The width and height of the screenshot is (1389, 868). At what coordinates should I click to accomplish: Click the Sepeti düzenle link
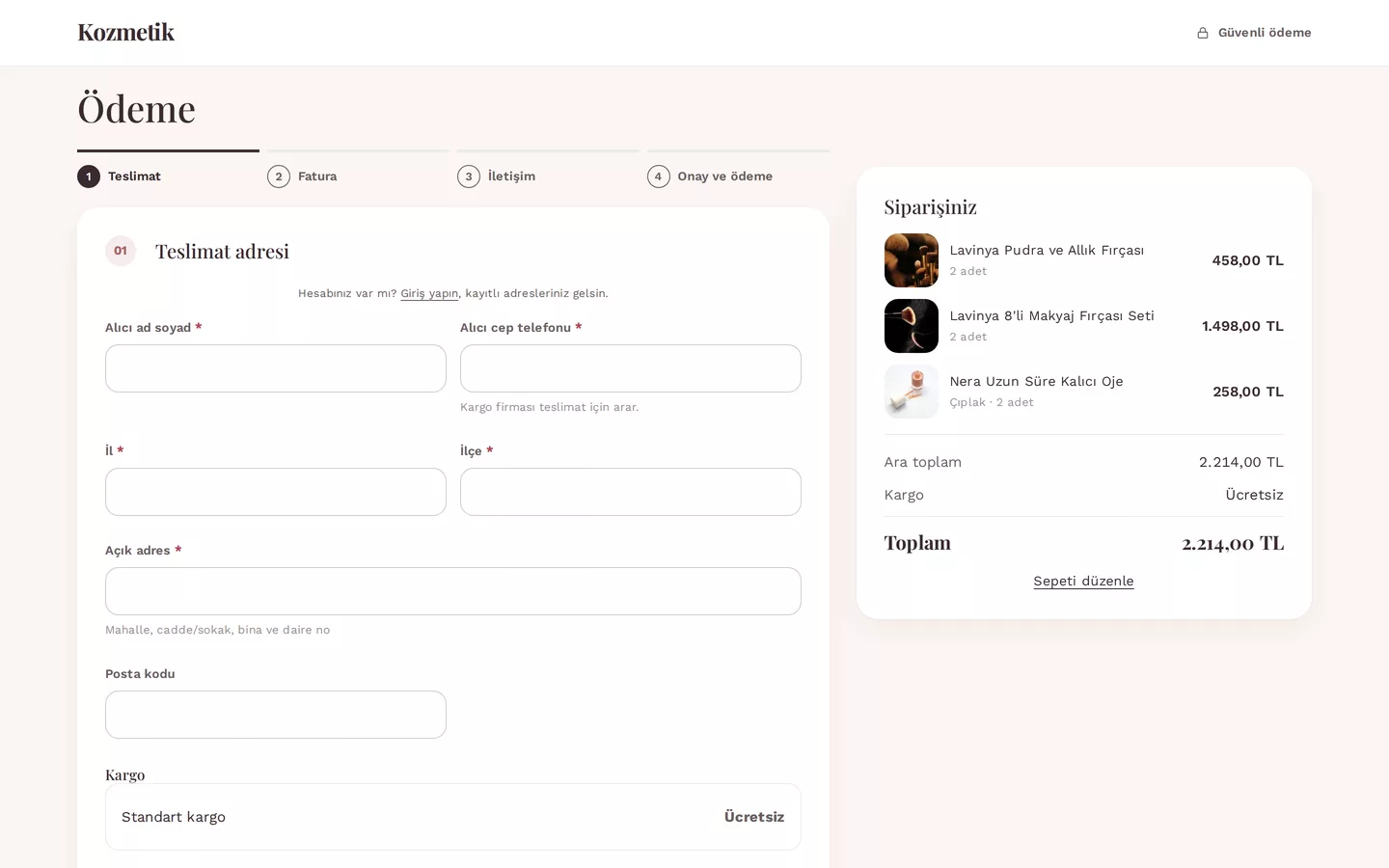[1083, 581]
